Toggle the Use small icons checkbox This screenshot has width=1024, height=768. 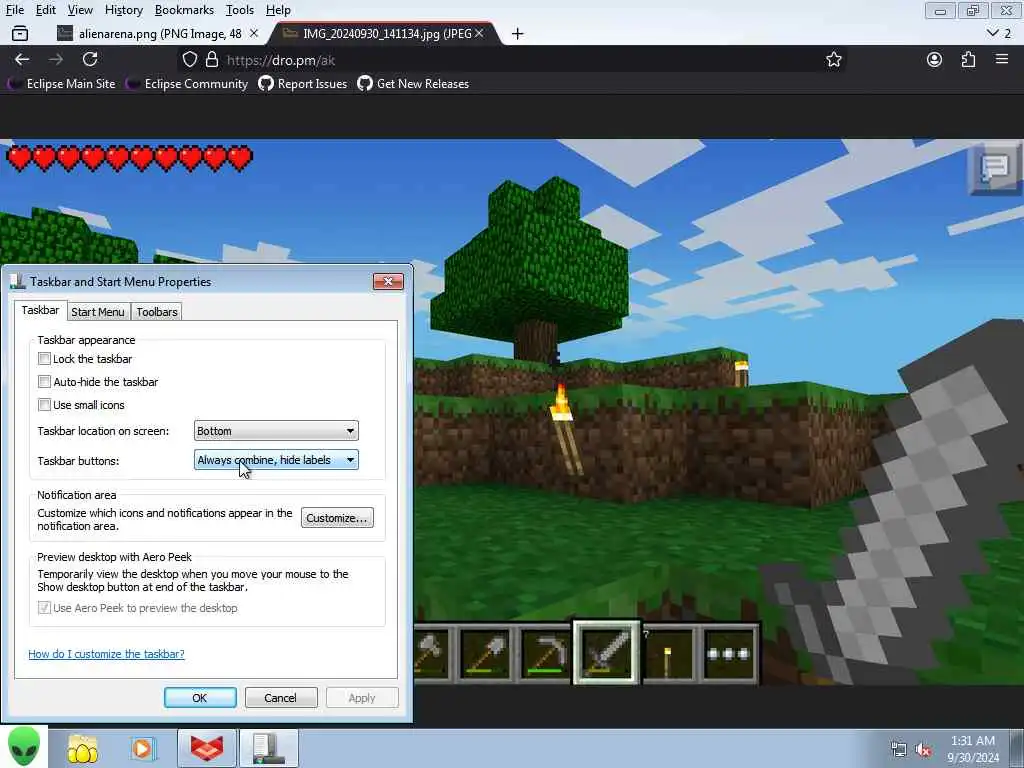coord(44,404)
